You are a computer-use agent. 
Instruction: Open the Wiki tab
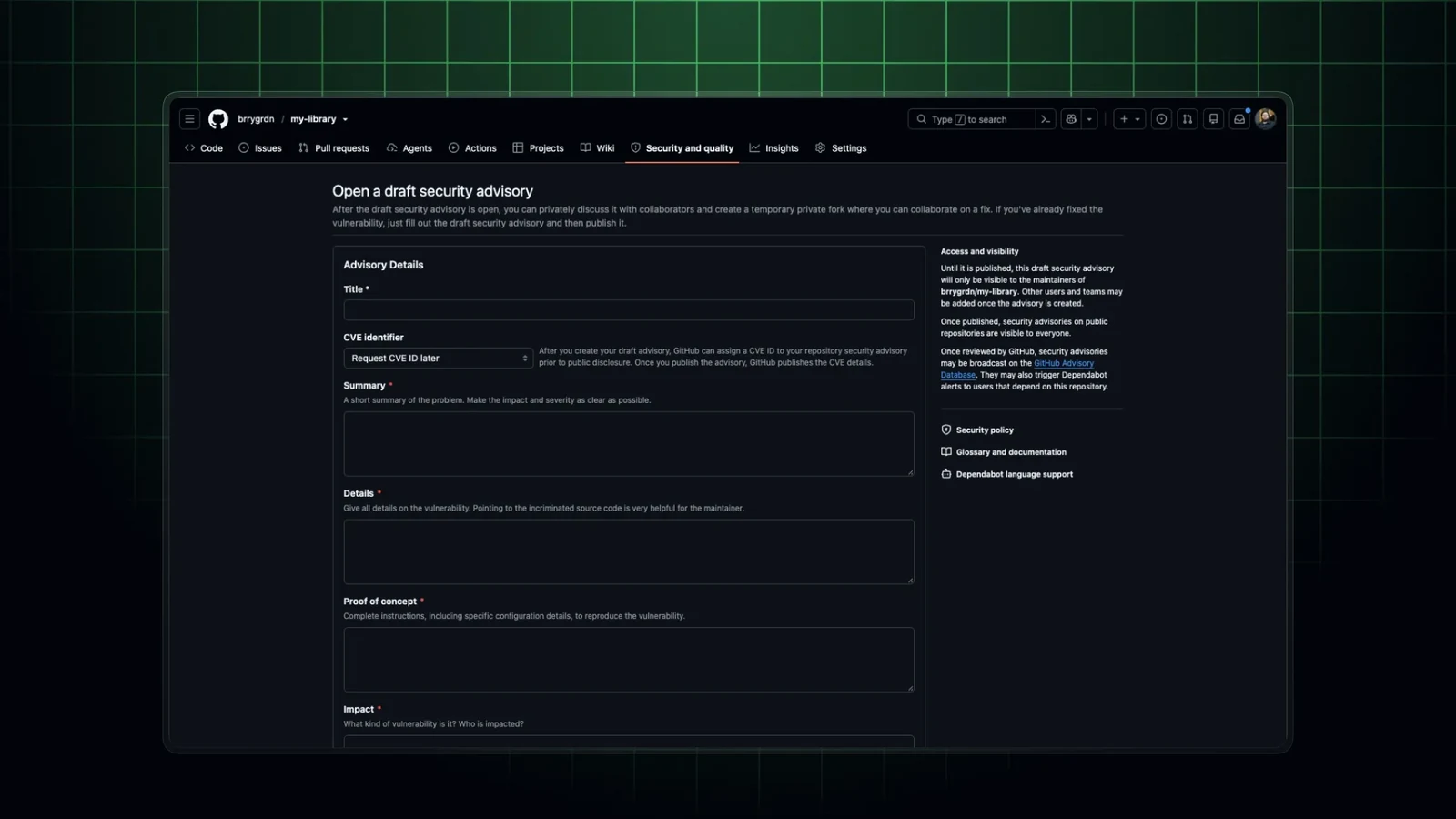[x=597, y=148]
